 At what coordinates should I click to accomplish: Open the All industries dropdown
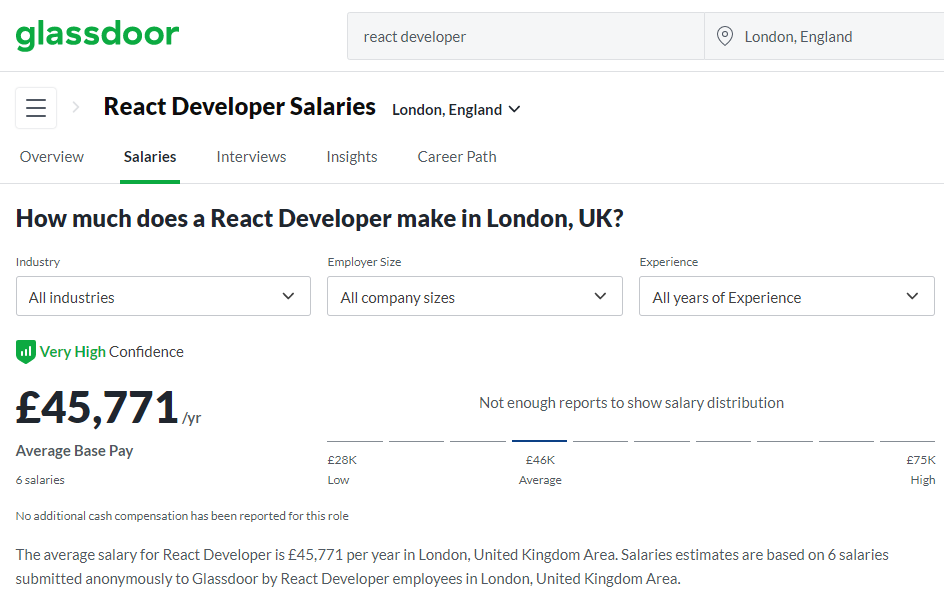(163, 296)
